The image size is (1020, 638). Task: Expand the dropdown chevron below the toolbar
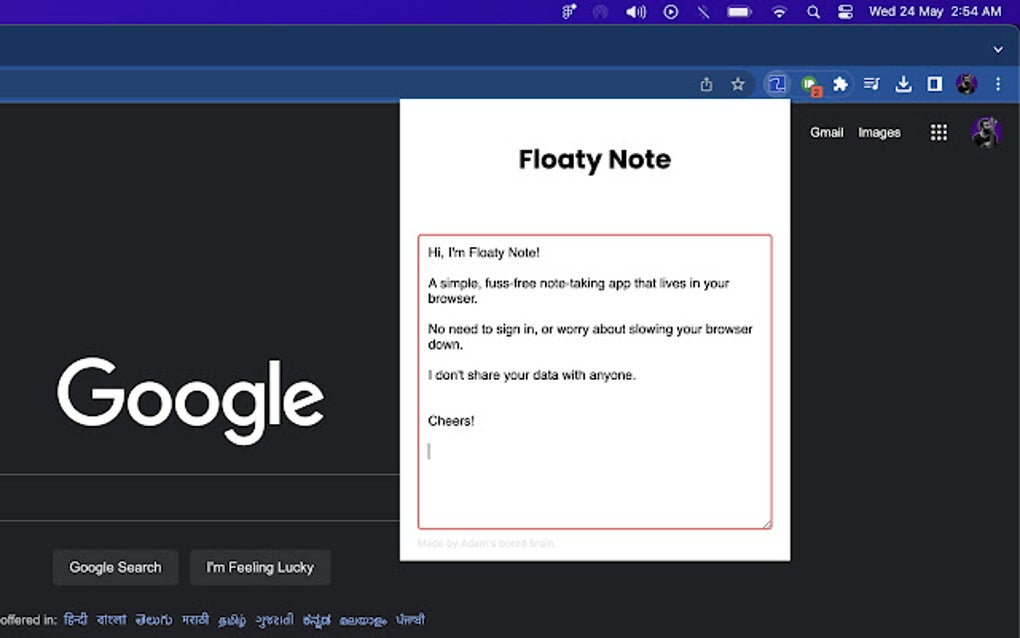click(997, 49)
